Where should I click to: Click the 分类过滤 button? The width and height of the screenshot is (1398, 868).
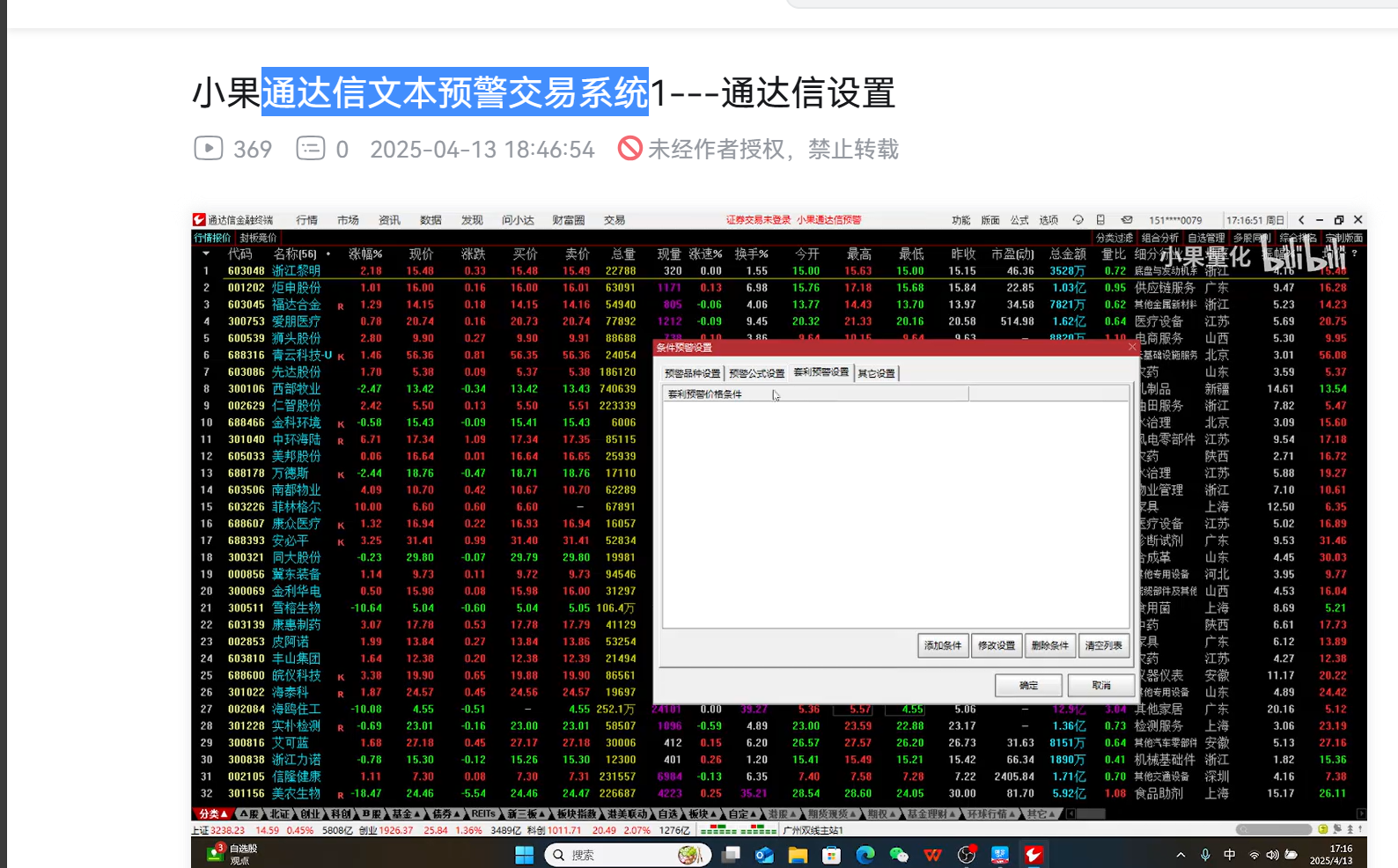pos(1115,238)
